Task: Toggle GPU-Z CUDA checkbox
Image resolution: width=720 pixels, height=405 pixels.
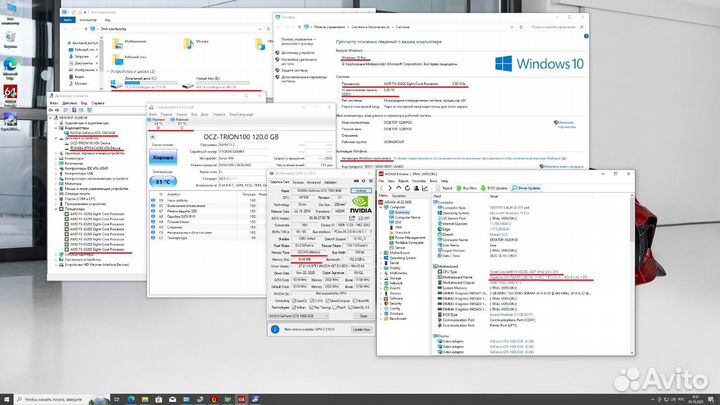Action: (x=312, y=301)
